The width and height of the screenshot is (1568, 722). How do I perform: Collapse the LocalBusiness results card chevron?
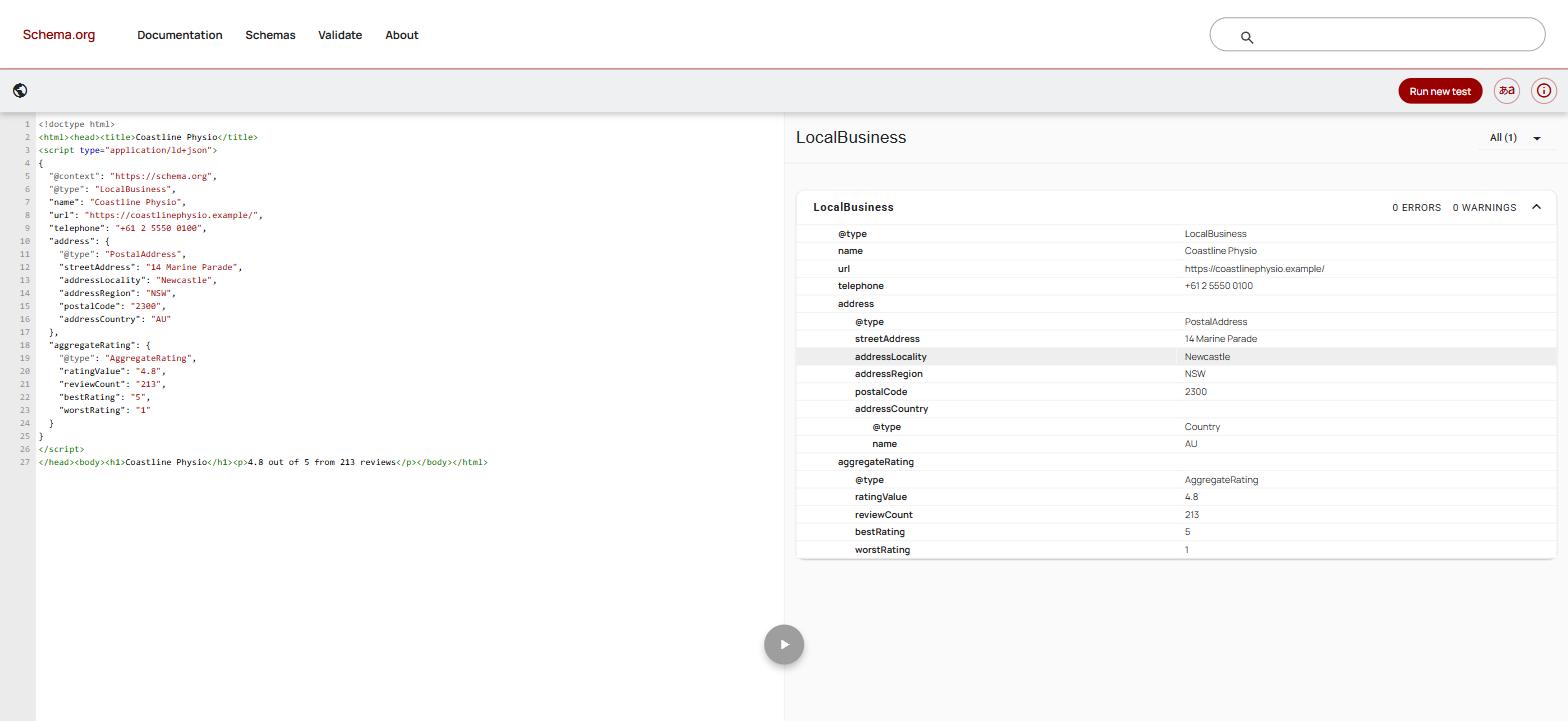1536,207
